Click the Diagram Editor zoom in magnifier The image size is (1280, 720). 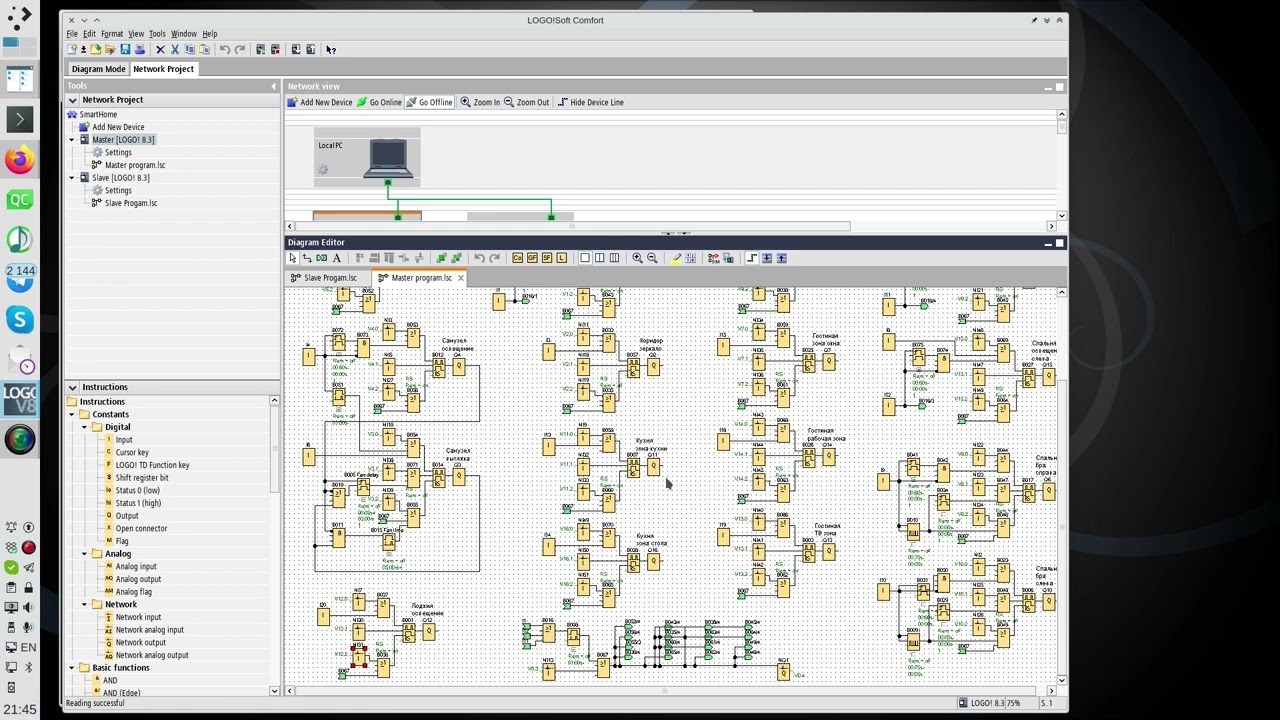637,258
